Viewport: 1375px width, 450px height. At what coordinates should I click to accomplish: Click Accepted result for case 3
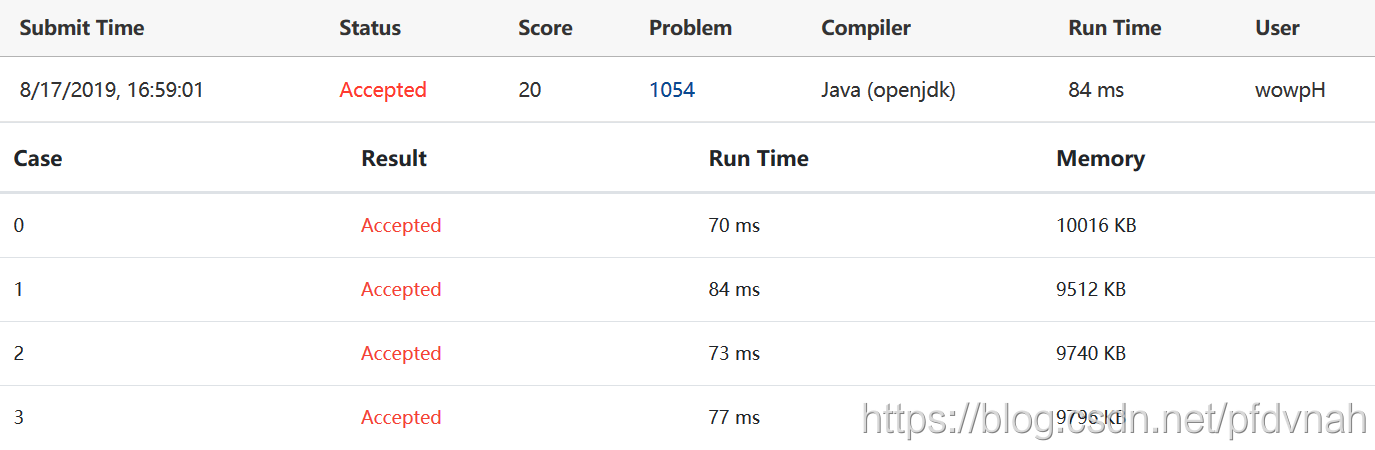(x=401, y=418)
